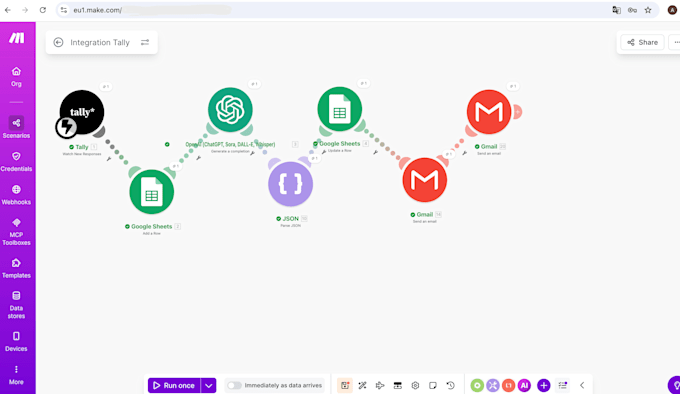The height and width of the screenshot is (394, 680).
Task: Click the purple plus favorites button
Action: (543, 385)
